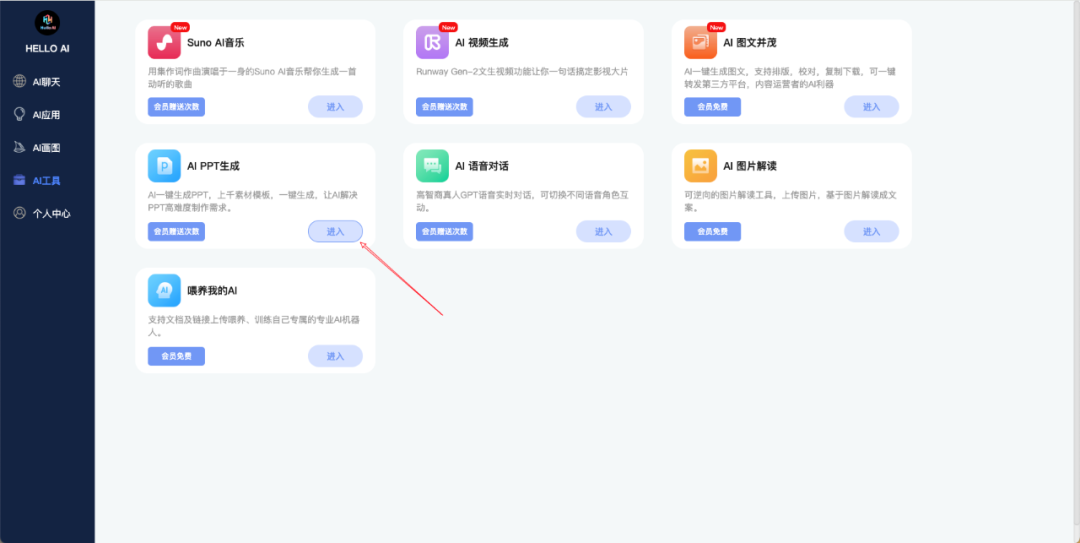Enter AI PPT生成 via 进入 button
1080x543 pixels.
335,232
